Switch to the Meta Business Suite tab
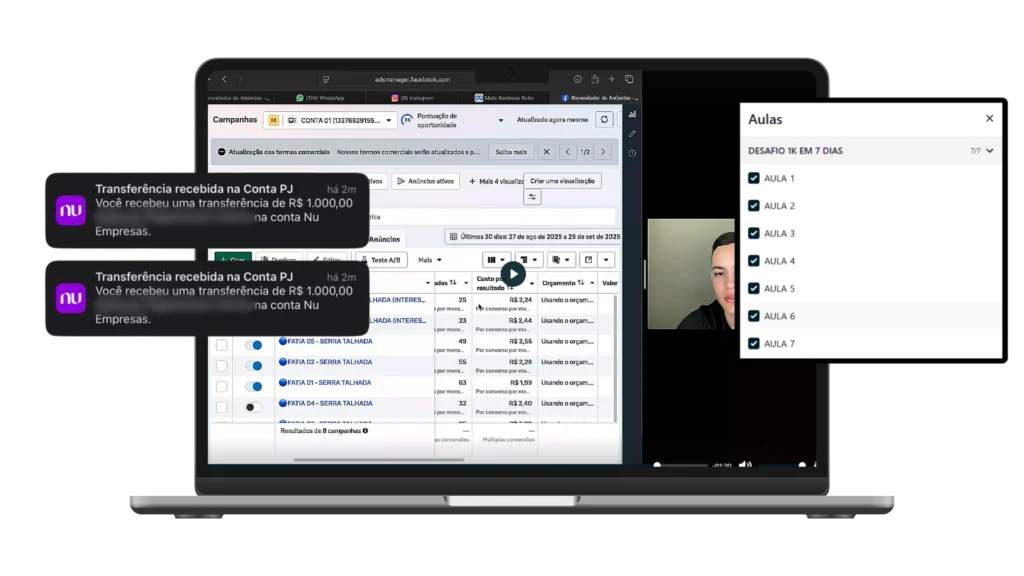1024x576 pixels. (510, 98)
